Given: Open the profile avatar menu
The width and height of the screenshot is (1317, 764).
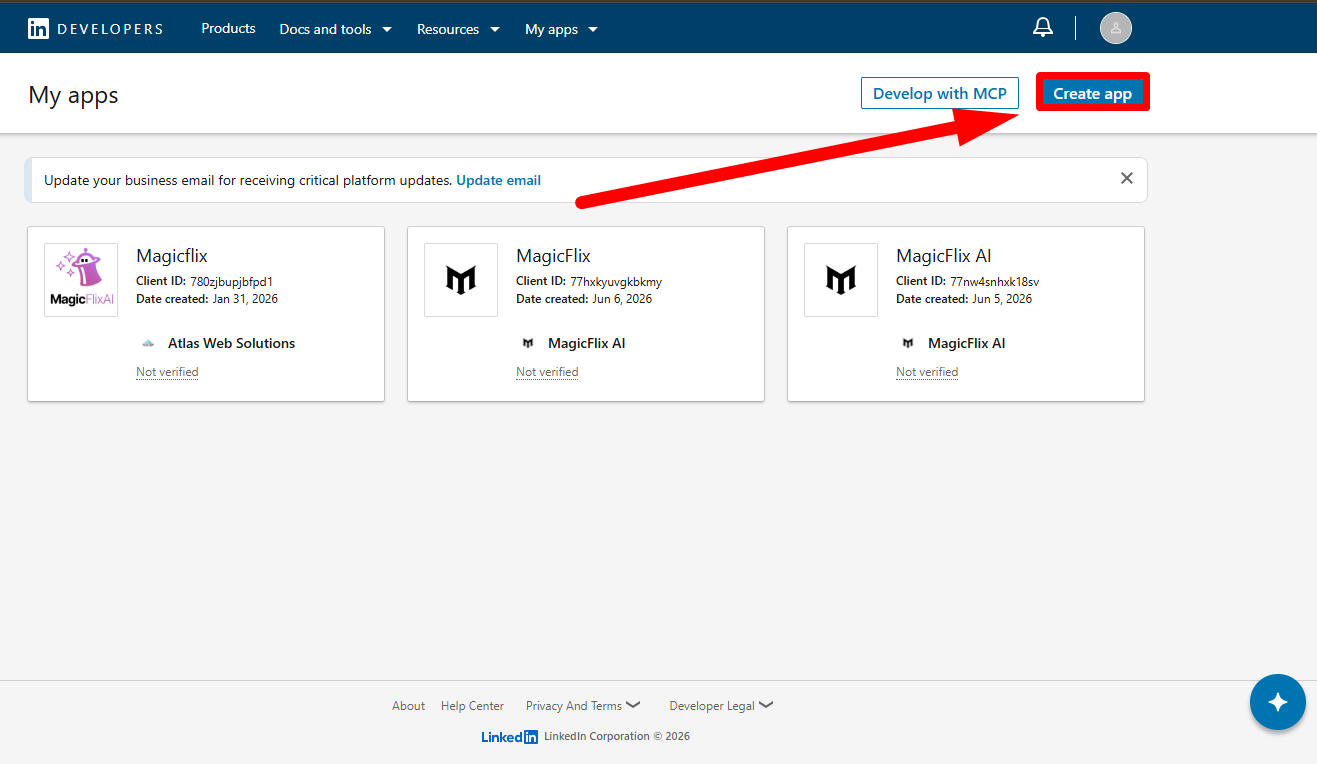Looking at the screenshot, I should (1116, 28).
